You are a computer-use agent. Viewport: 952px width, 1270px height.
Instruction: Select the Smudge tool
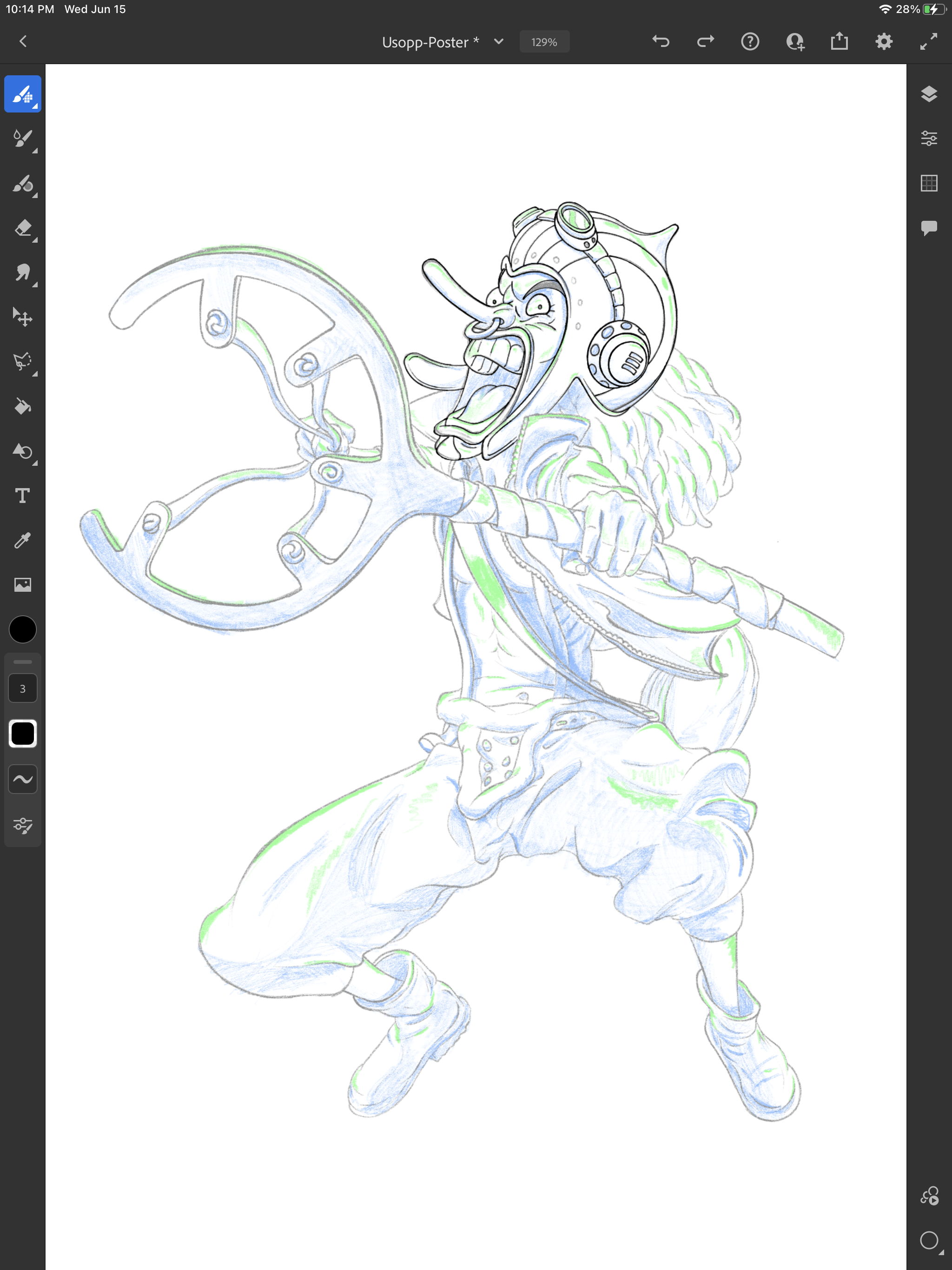pos(22,273)
